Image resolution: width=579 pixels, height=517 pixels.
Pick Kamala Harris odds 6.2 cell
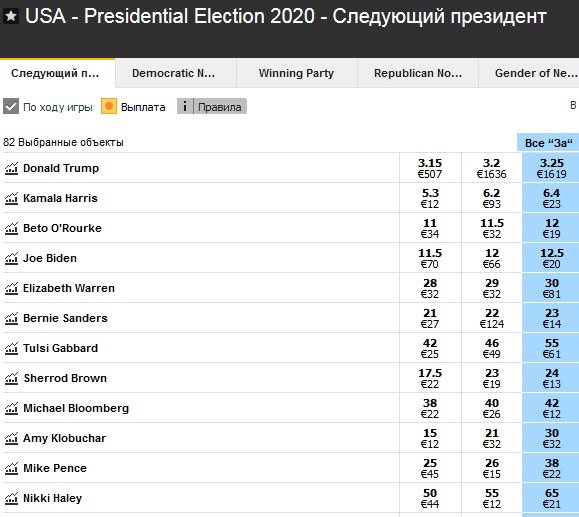491,198
